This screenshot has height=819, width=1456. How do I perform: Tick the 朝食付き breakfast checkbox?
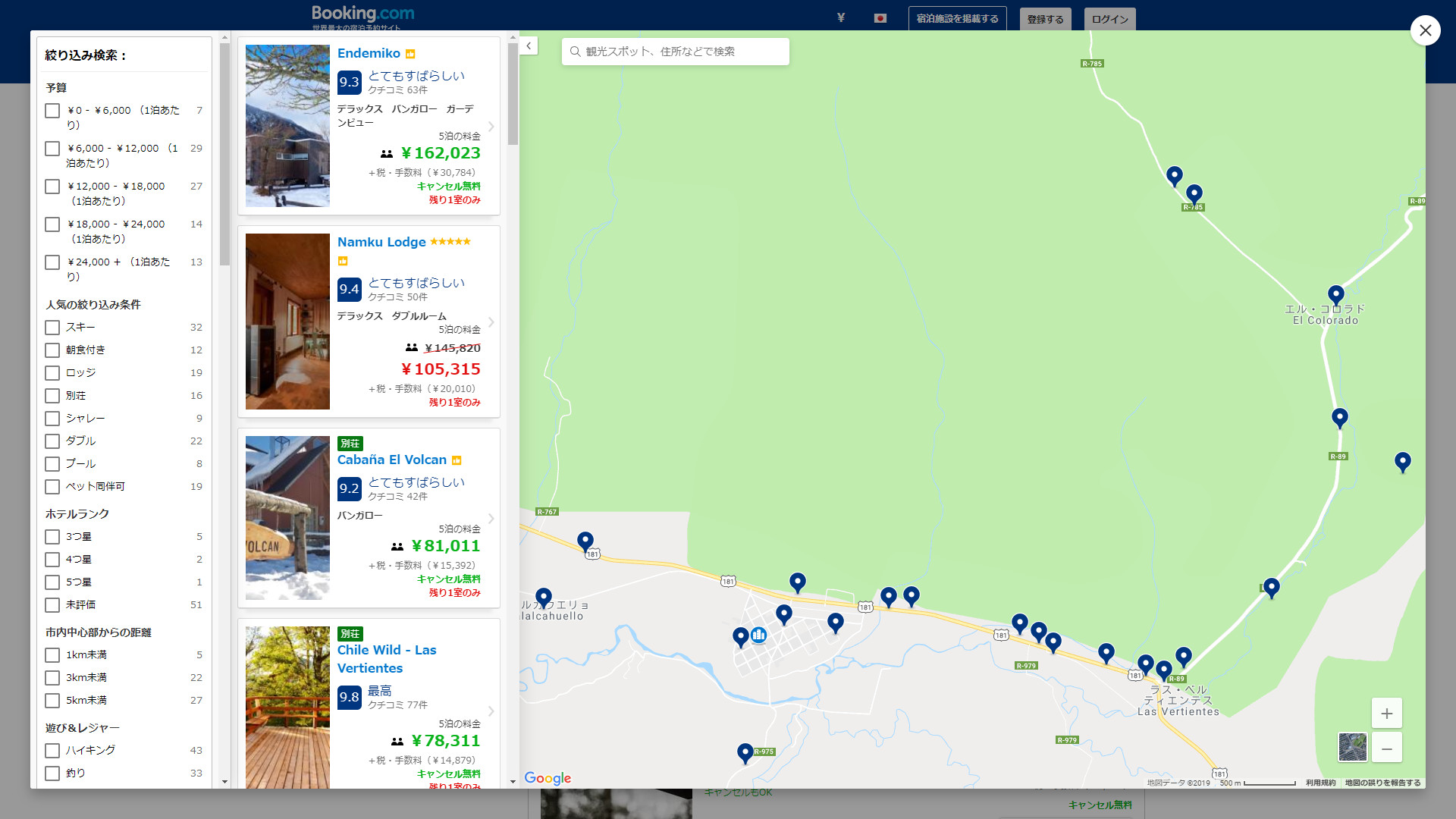coord(52,350)
